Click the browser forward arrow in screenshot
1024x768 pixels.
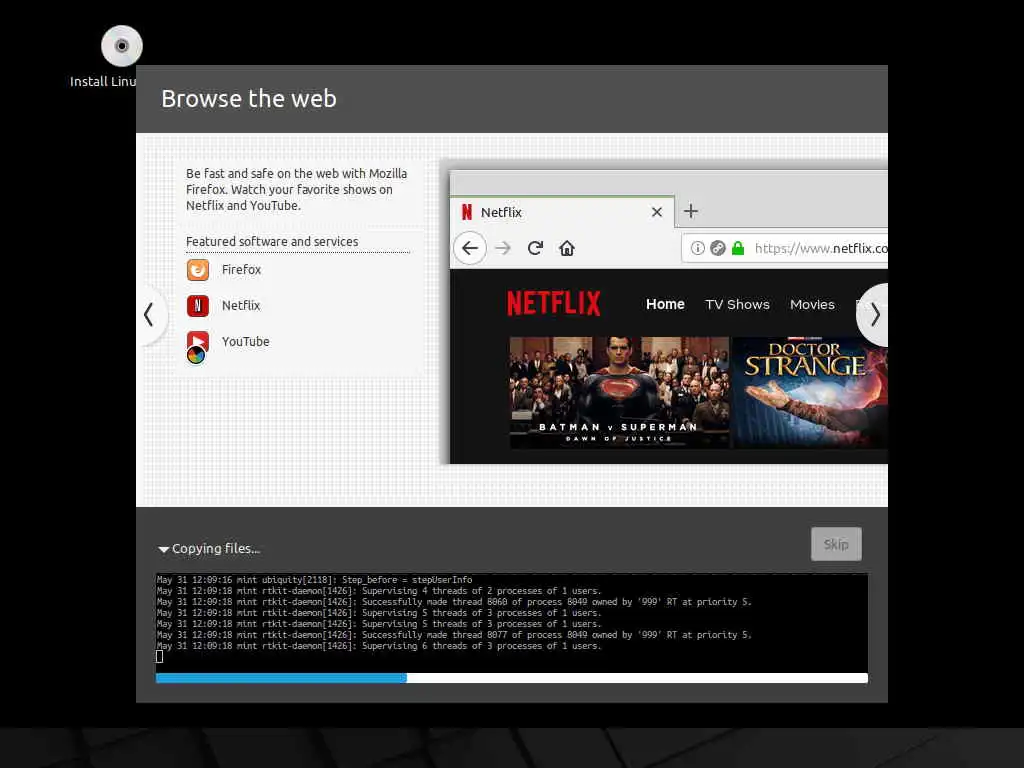503,248
